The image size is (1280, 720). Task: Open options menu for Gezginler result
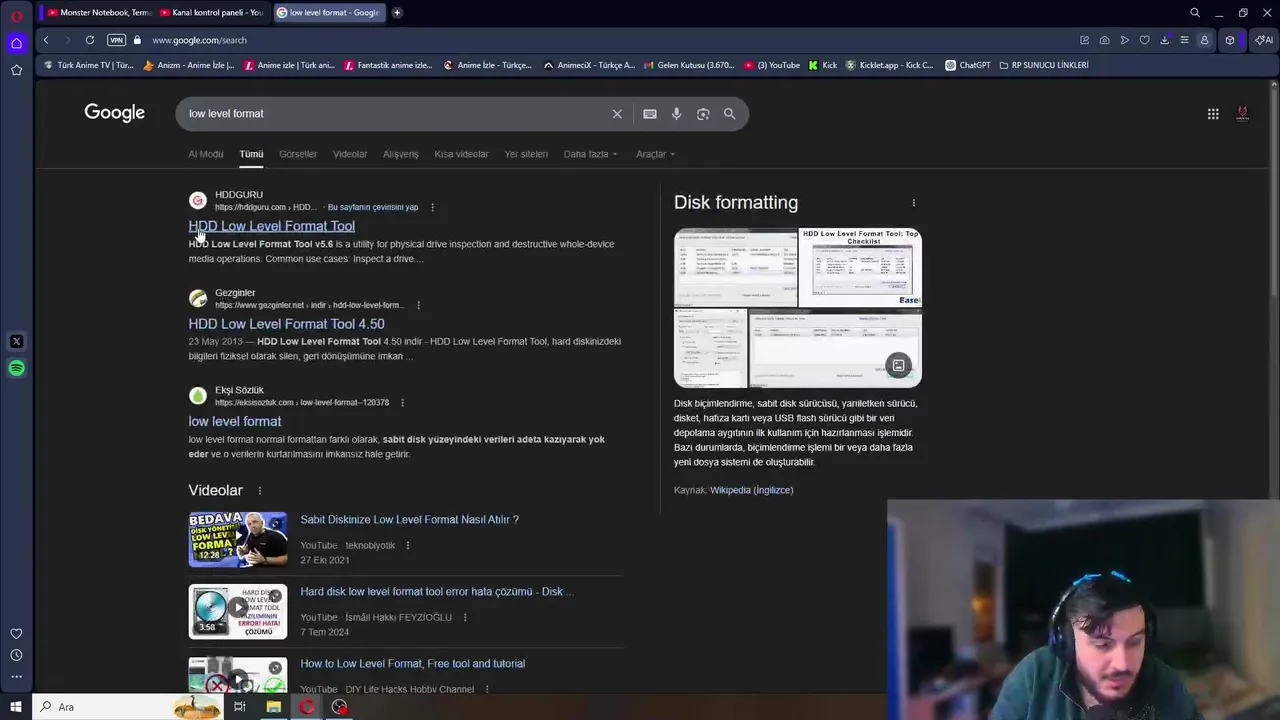pos(418,305)
